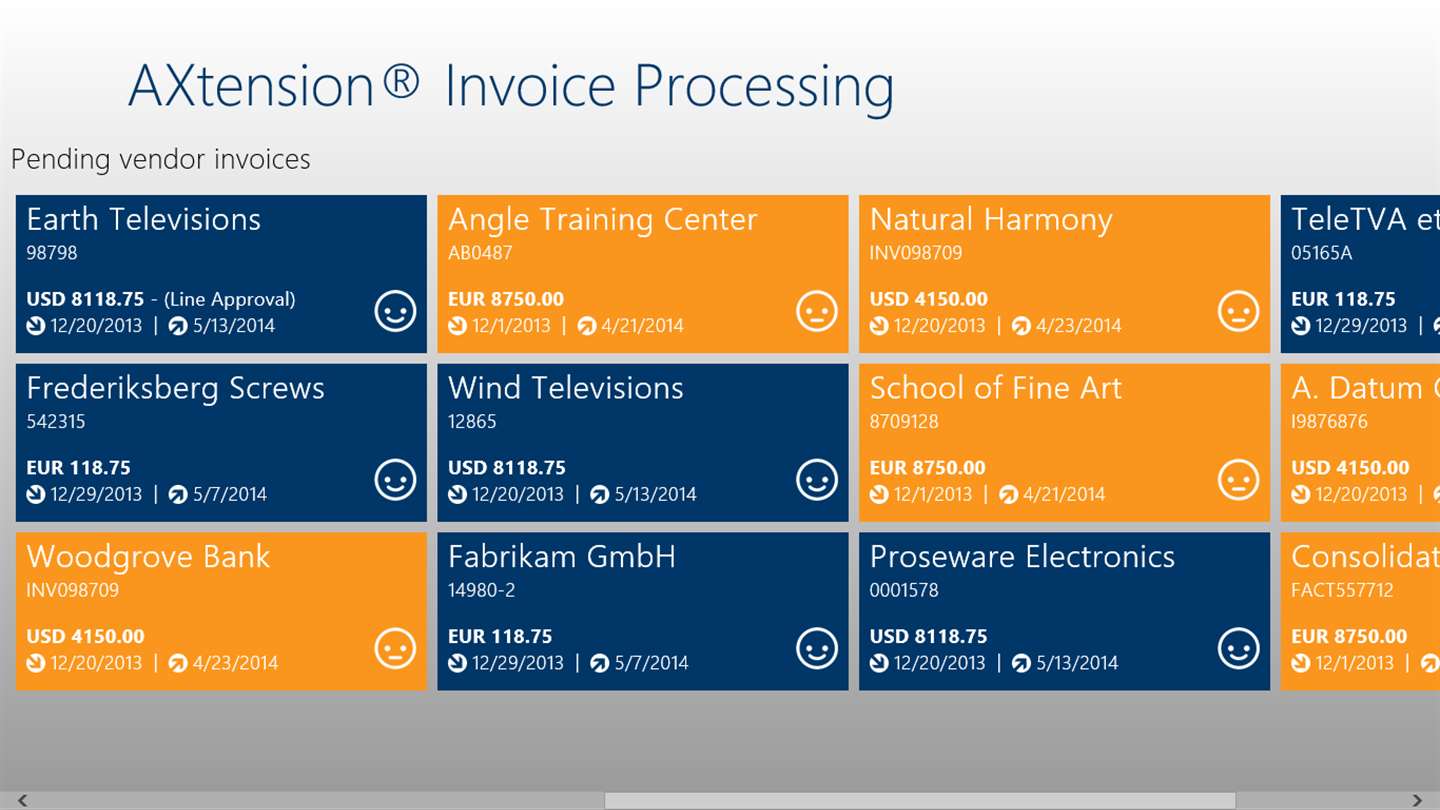The image size is (1440, 810).
Task: Click the horizontal scrollbar thumb
Action: click(x=920, y=800)
